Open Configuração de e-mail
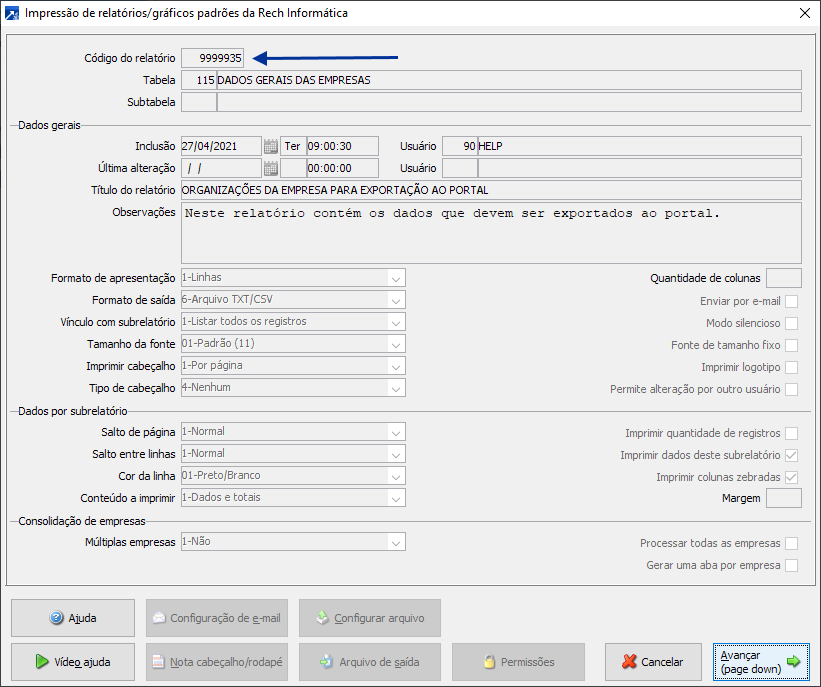 click(x=217, y=618)
